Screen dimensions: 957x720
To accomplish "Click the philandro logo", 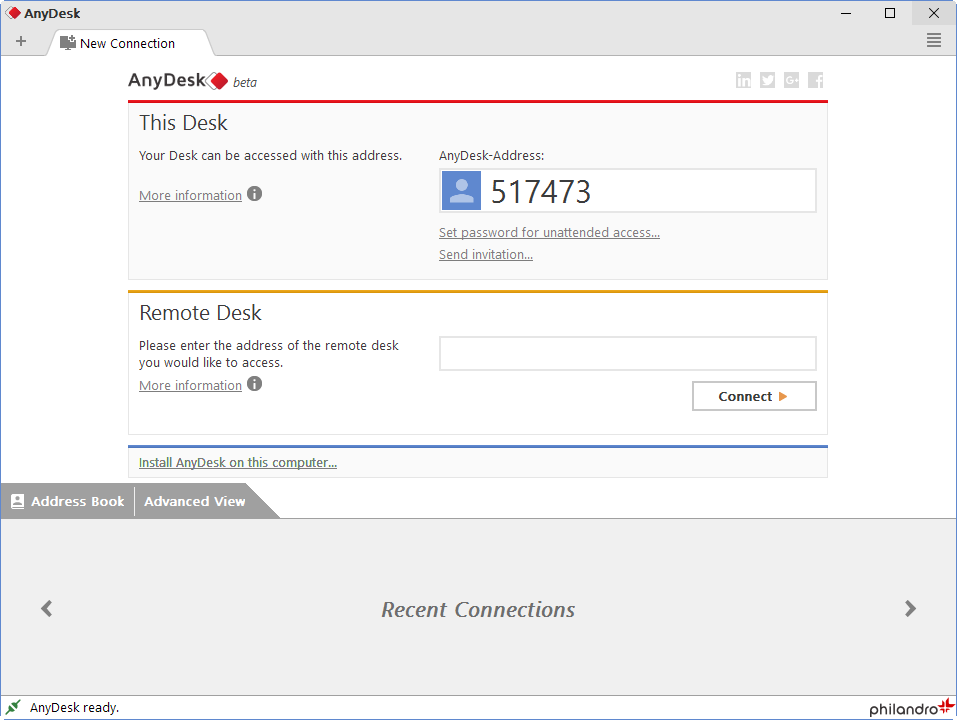I will point(911,707).
